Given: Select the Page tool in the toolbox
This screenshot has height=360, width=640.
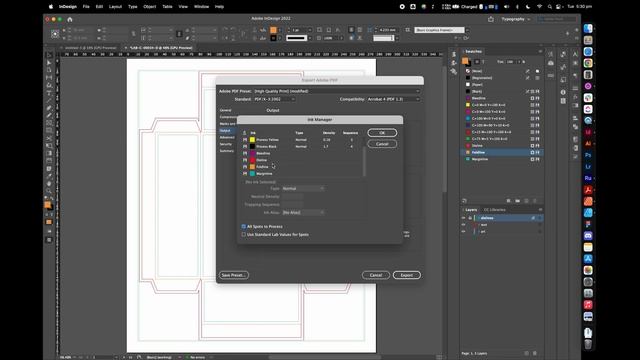Looking at the screenshot, I should tap(49, 70).
